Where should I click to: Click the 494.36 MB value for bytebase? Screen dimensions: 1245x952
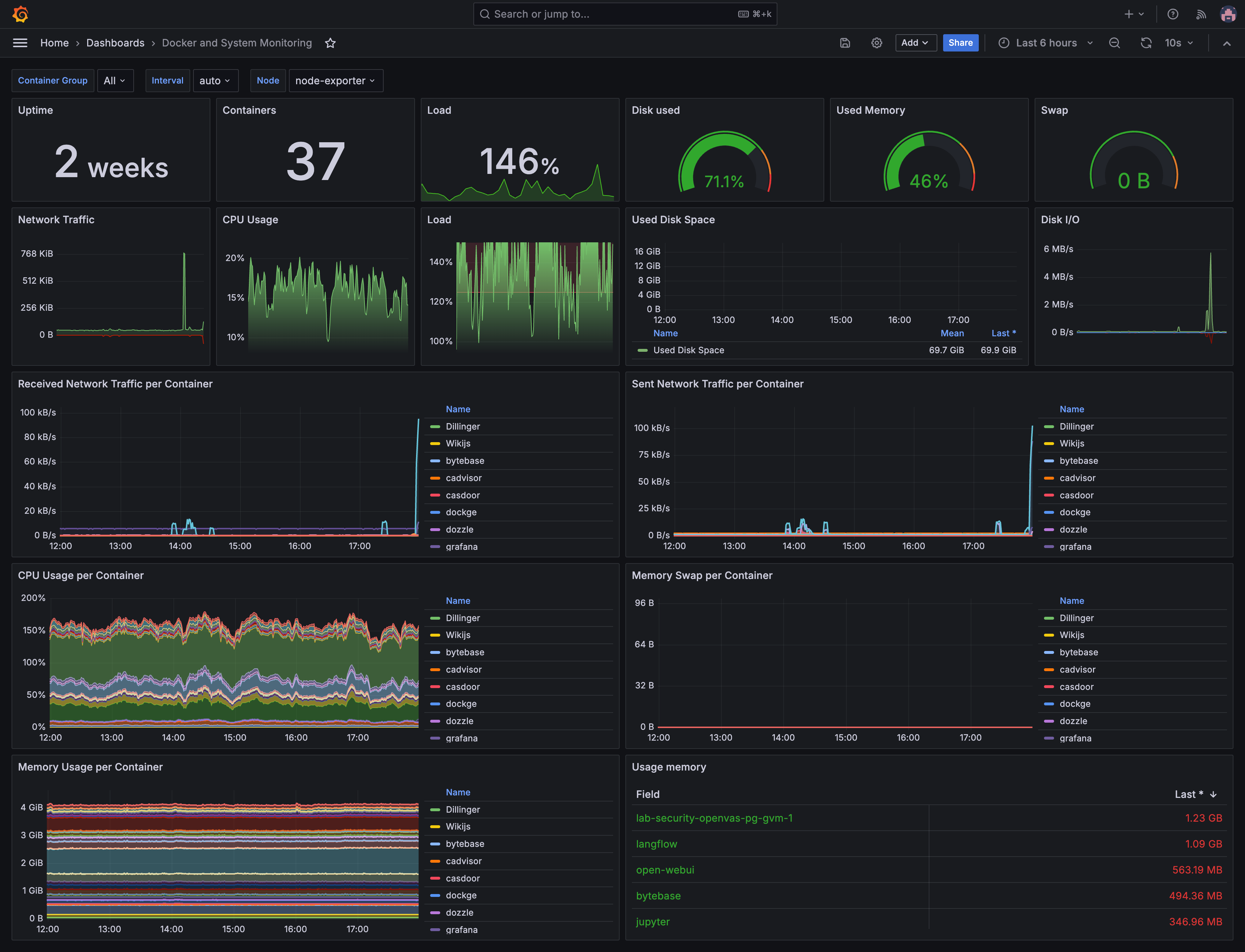coord(1195,896)
